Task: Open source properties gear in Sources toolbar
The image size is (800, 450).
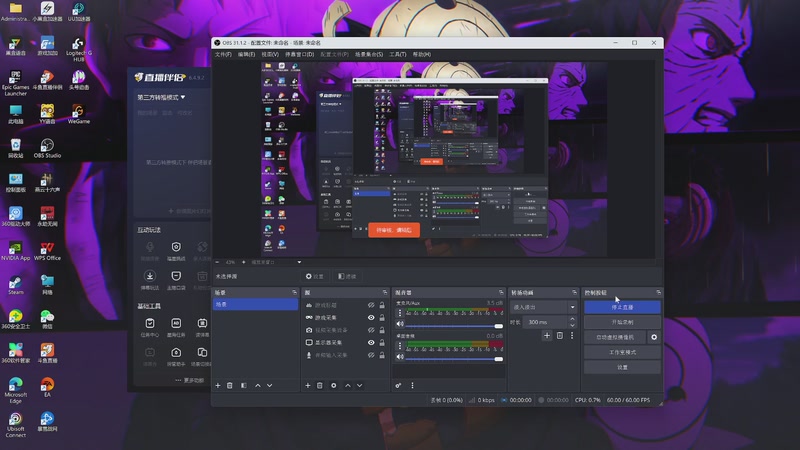Action: click(x=334, y=386)
